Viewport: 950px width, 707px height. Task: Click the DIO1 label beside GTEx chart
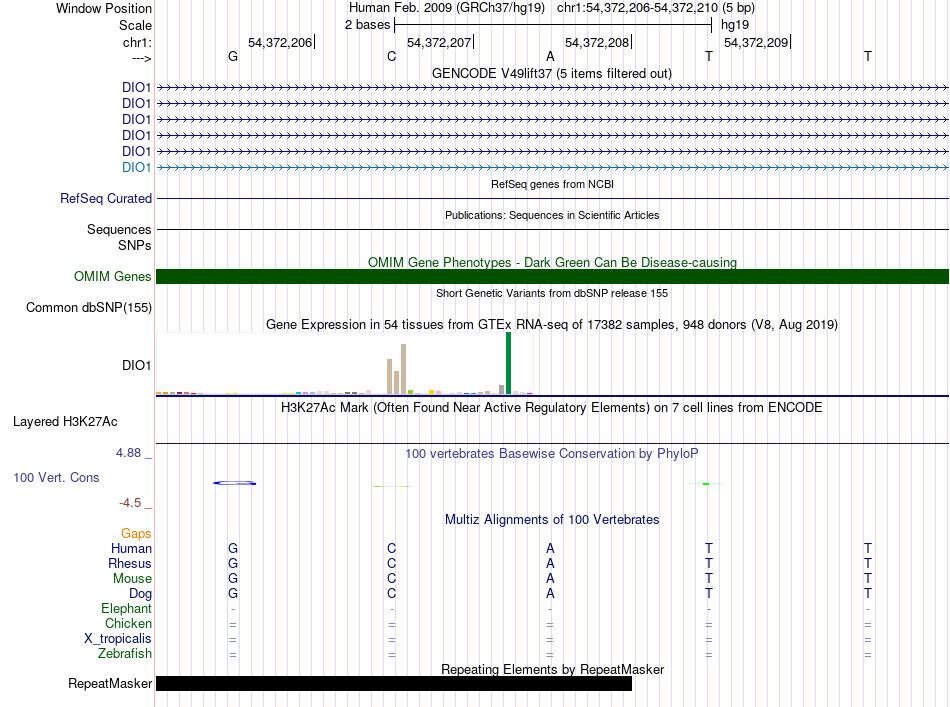(x=136, y=365)
